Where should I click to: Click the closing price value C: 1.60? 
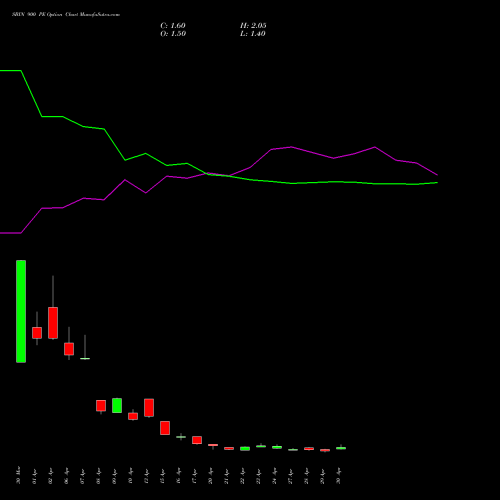click(x=173, y=26)
